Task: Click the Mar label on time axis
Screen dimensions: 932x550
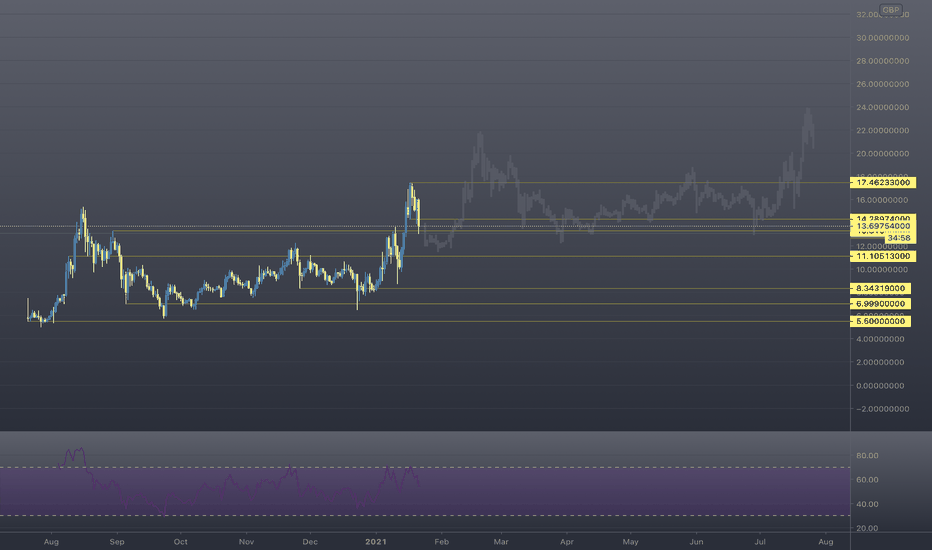Action: (x=501, y=542)
